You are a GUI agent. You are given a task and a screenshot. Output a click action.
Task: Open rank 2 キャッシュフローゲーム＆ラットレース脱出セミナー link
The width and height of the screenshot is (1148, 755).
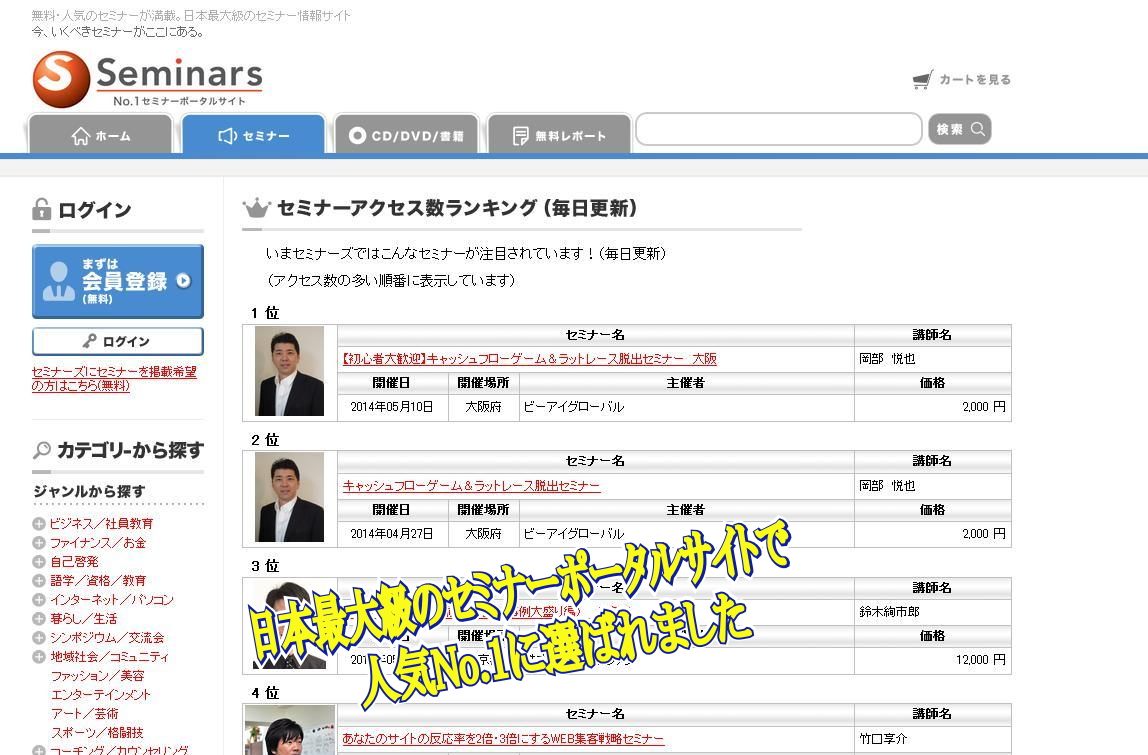tap(472, 486)
